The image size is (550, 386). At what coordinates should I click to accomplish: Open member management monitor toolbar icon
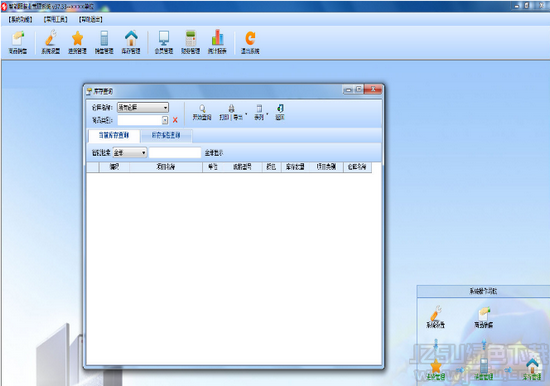click(x=164, y=38)
